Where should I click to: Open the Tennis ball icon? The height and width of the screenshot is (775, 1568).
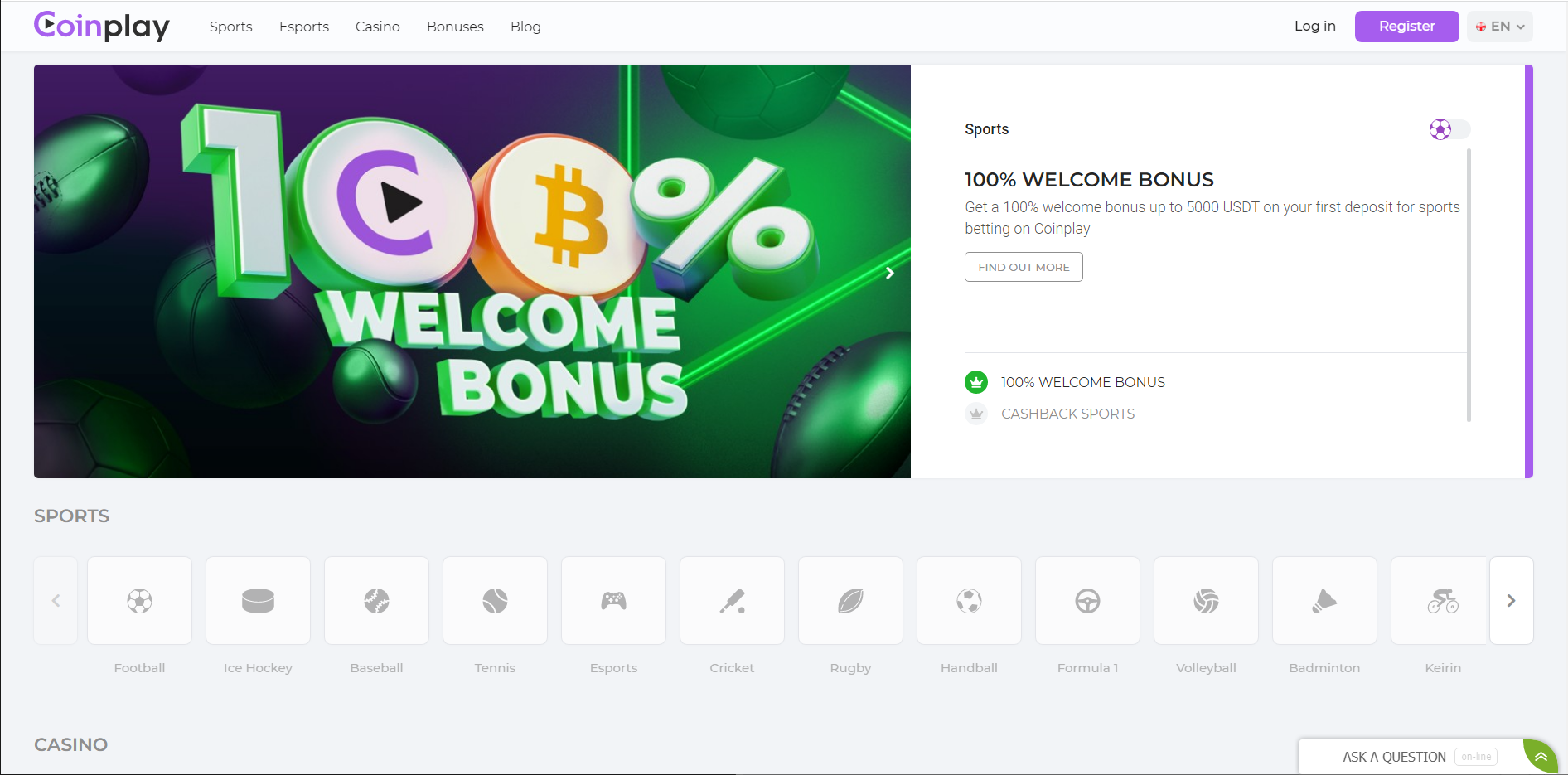coord(495,600)
